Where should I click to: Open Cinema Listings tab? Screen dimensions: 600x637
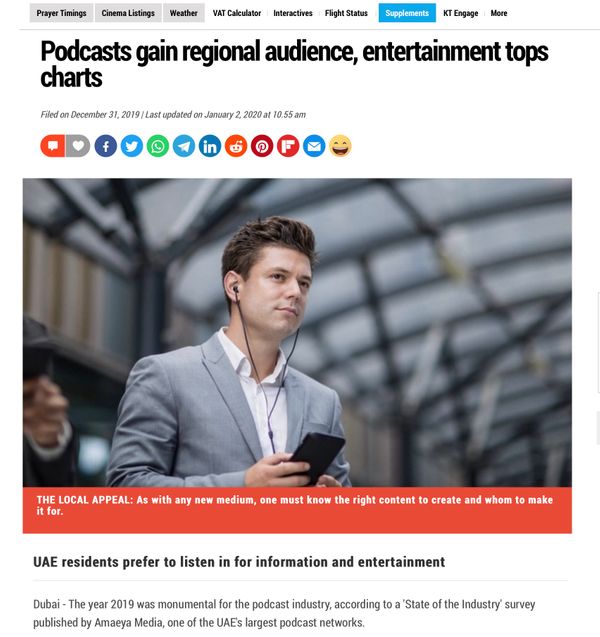click(x=128, y=13)
